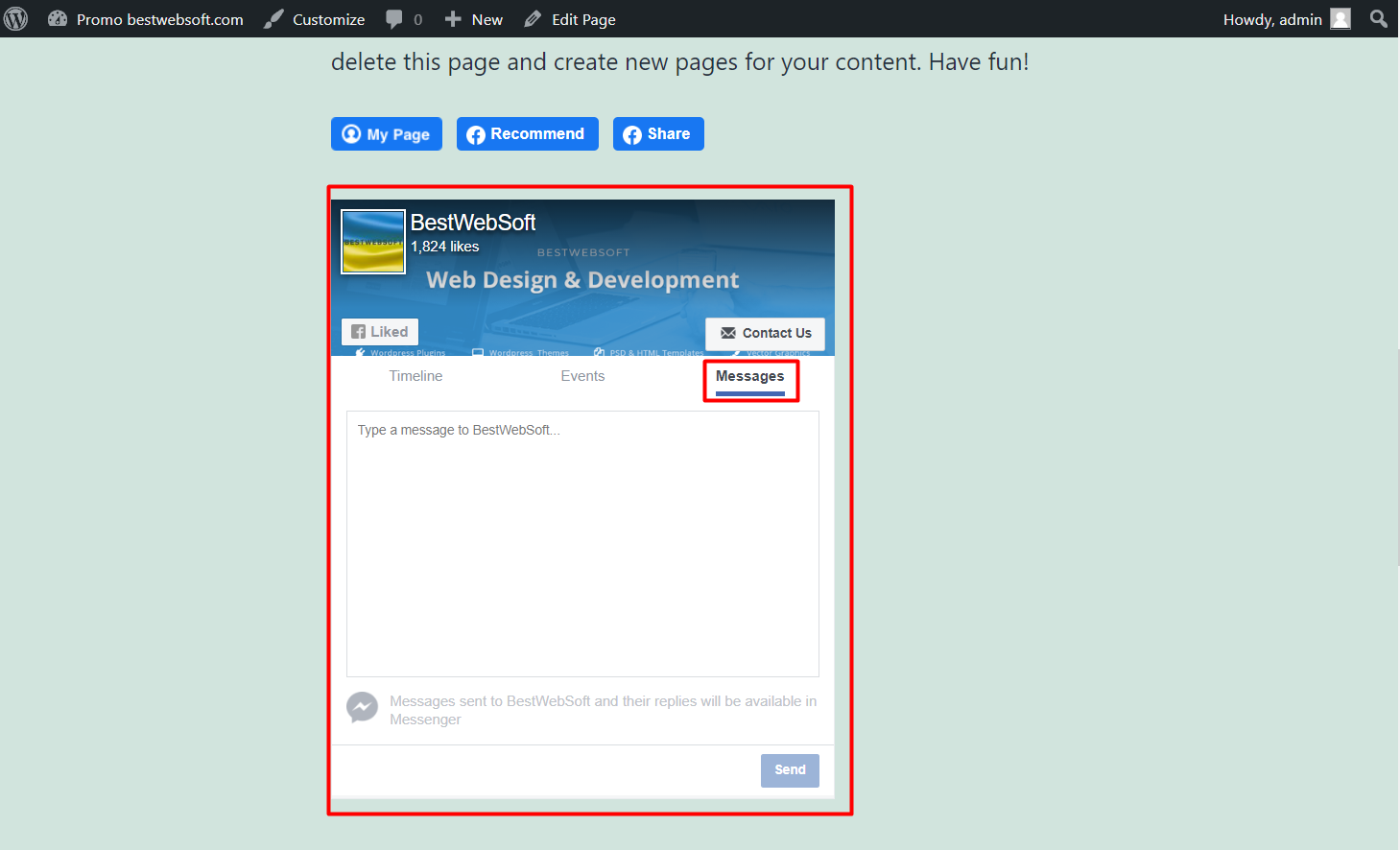This screenshot has height=850, width=1400.
Task: Click the Facebook icon on the Share button
Action: coord(632,135)
